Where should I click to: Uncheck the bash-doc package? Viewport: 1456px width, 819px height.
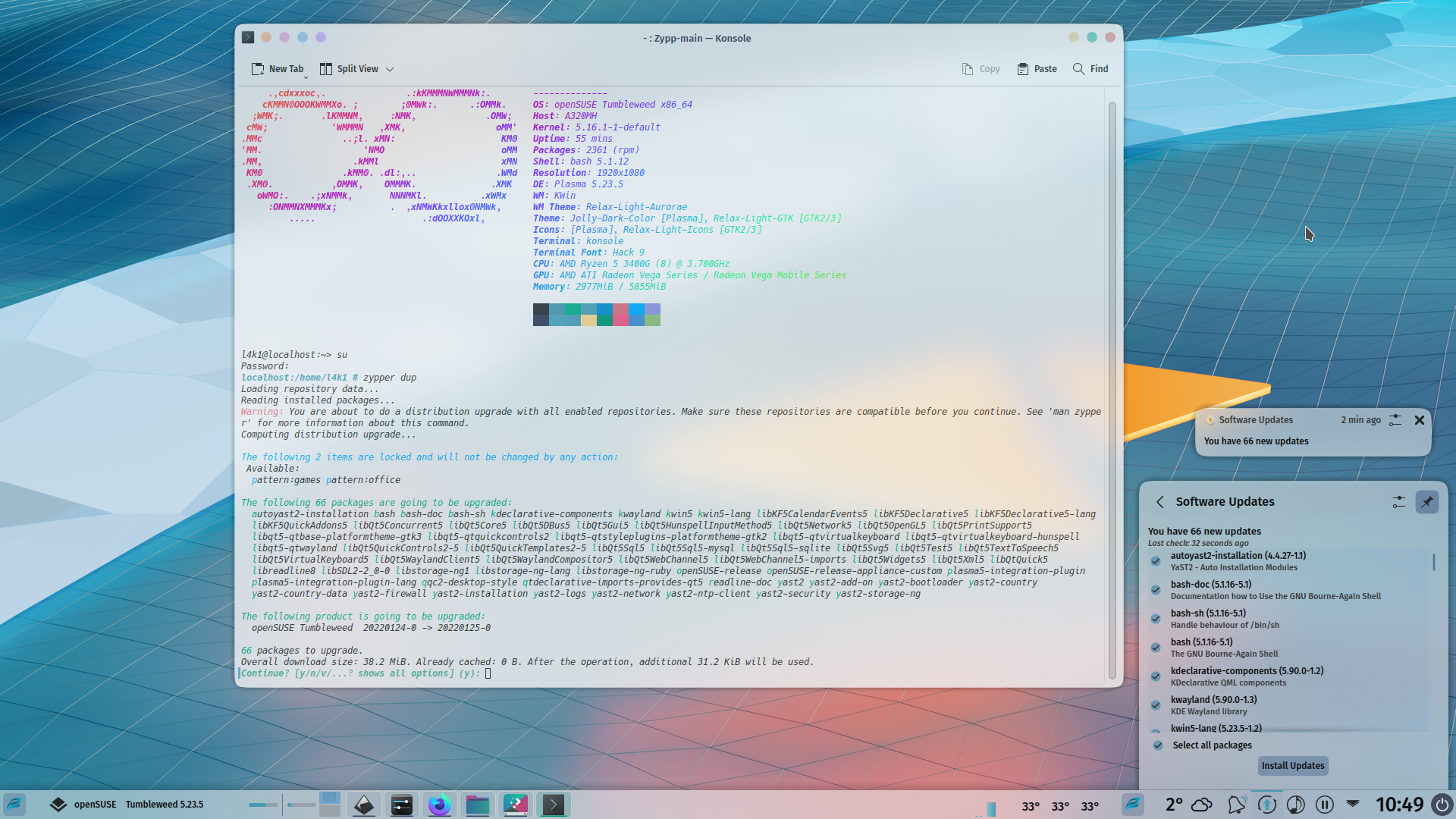(1156, 590)
